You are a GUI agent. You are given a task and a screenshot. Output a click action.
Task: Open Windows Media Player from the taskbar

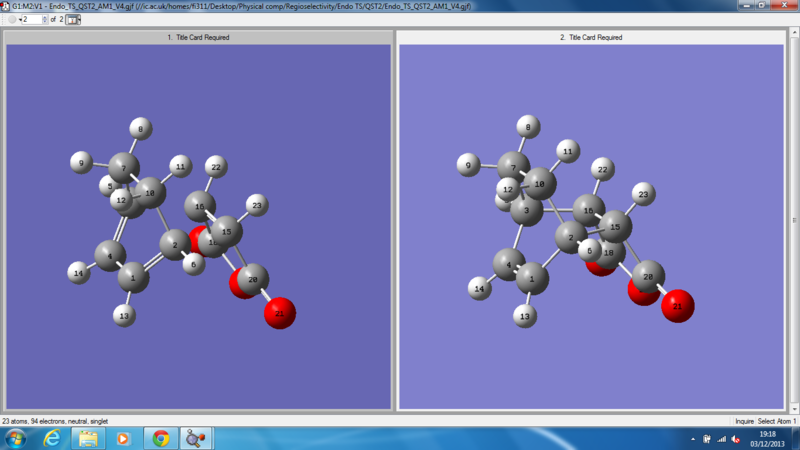point(123,439)
